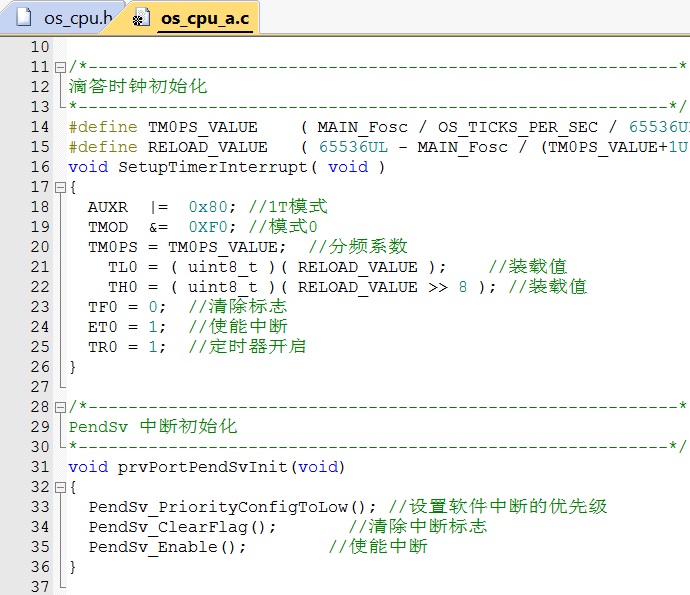Click the RELOAD_VALUE macro name on line 15
The image size is (690, 595).
point(207,147)
